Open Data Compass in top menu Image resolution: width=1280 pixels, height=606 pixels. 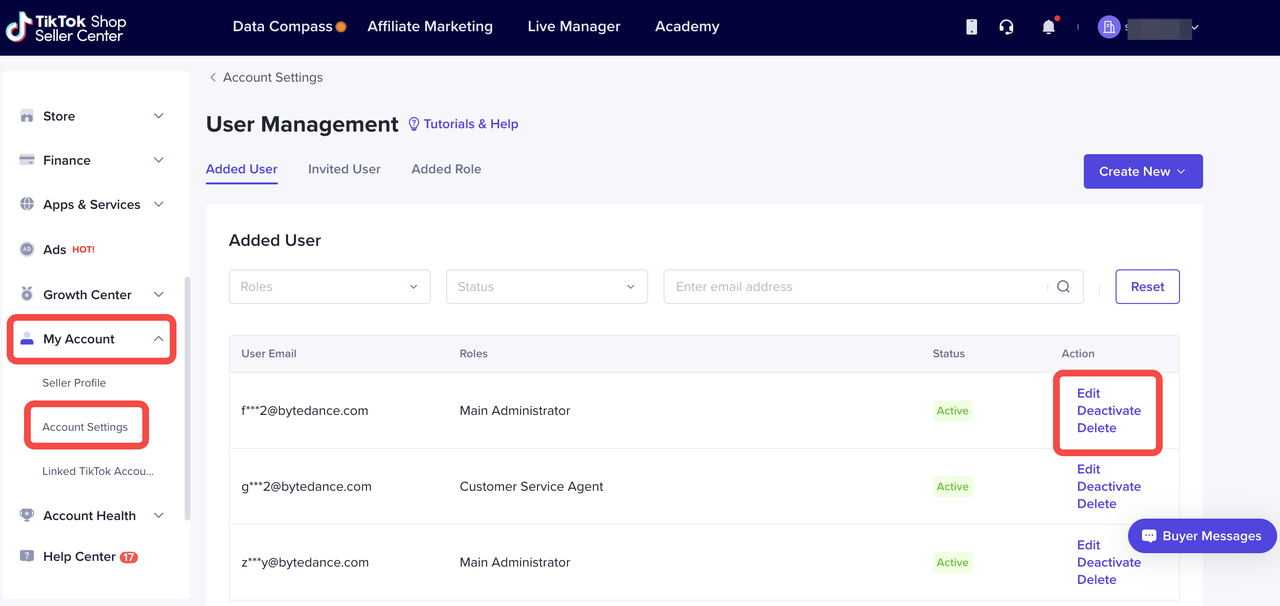(x=282, y=27)
